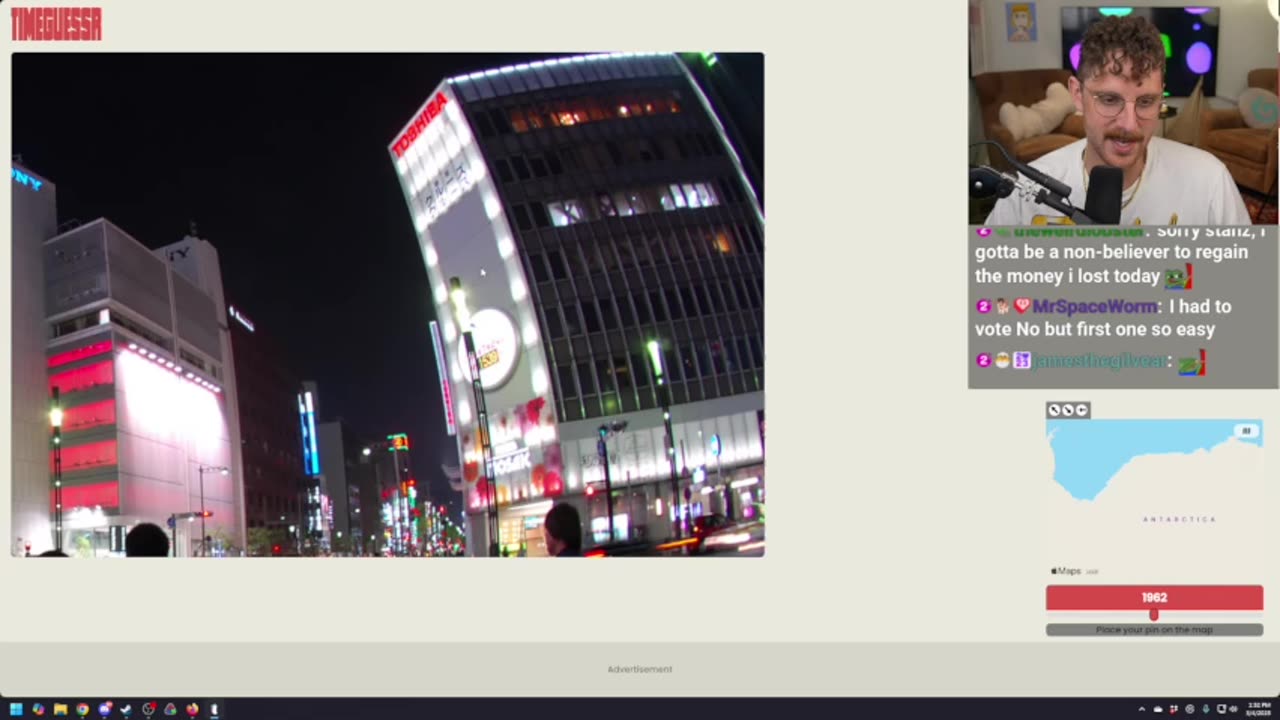Image resolution: width=1280 pixels, height=720 pixels.
Task: Open the clock and date flyout
Action: pyautogui.click(x=1259, y=709)
